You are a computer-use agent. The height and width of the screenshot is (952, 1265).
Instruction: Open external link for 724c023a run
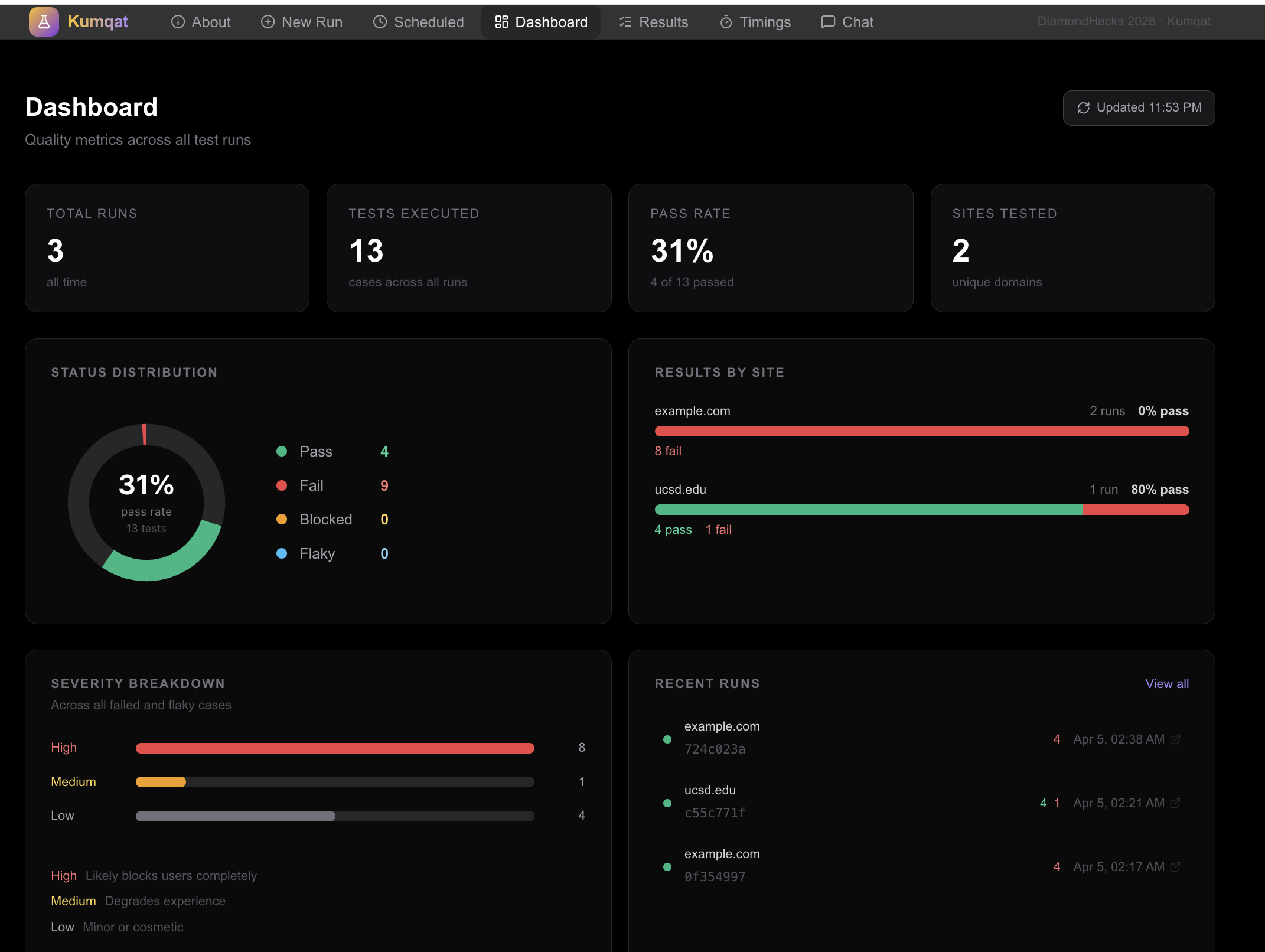(1175, 739)
